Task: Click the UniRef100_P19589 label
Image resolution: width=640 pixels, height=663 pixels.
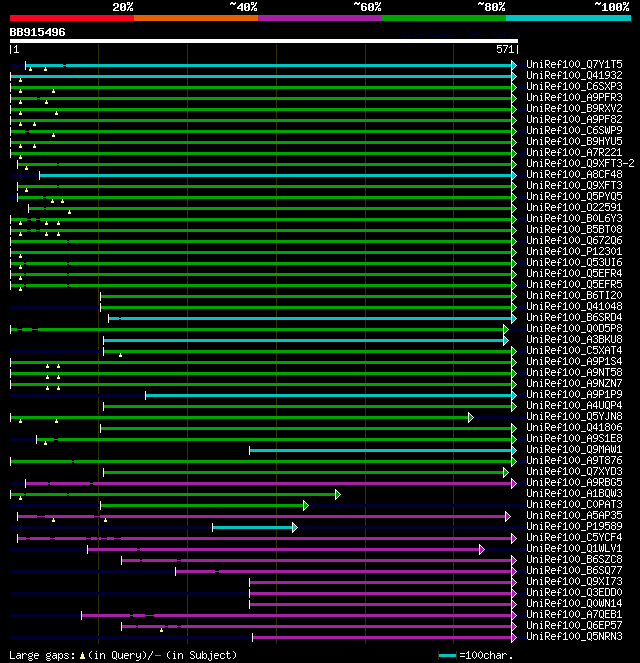Action: 574,526
